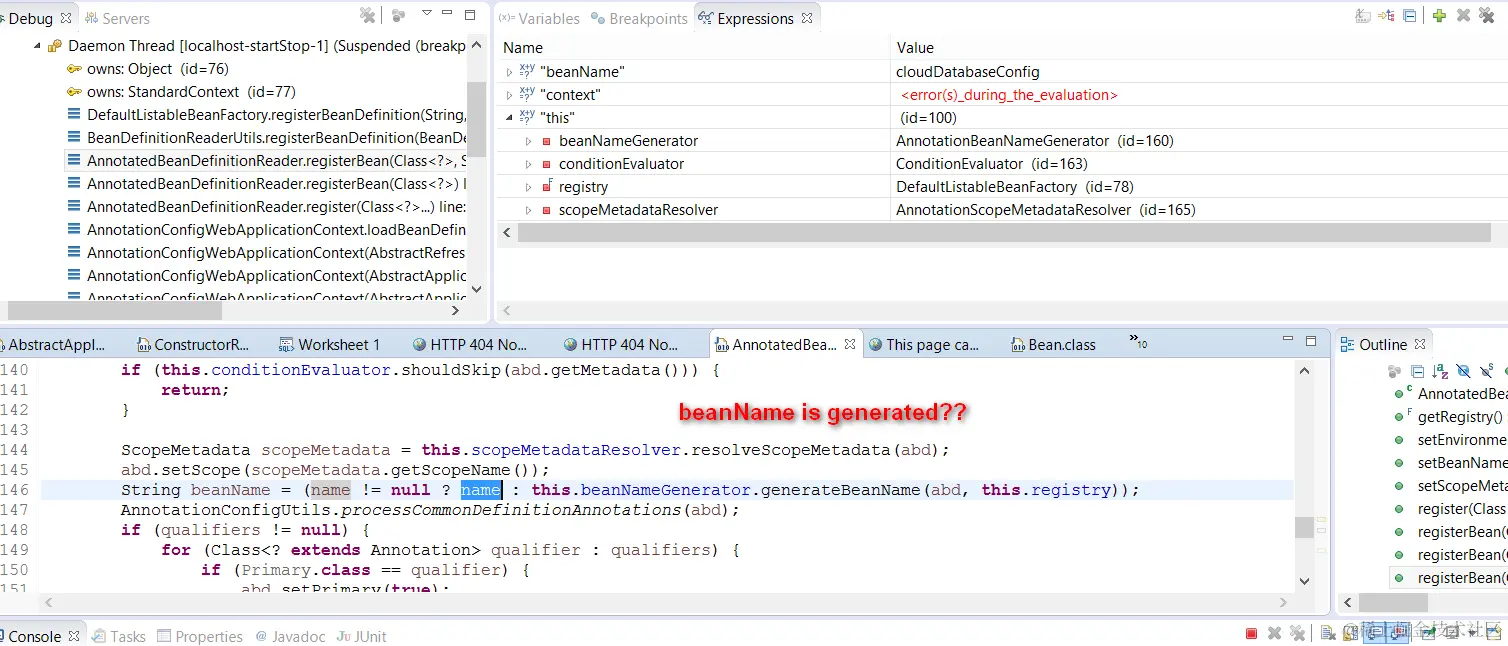Click AnnotationBeanNameGenerator (id=160) value
This screenshot has width=1508, height=646.
[x=1034, y=141]
